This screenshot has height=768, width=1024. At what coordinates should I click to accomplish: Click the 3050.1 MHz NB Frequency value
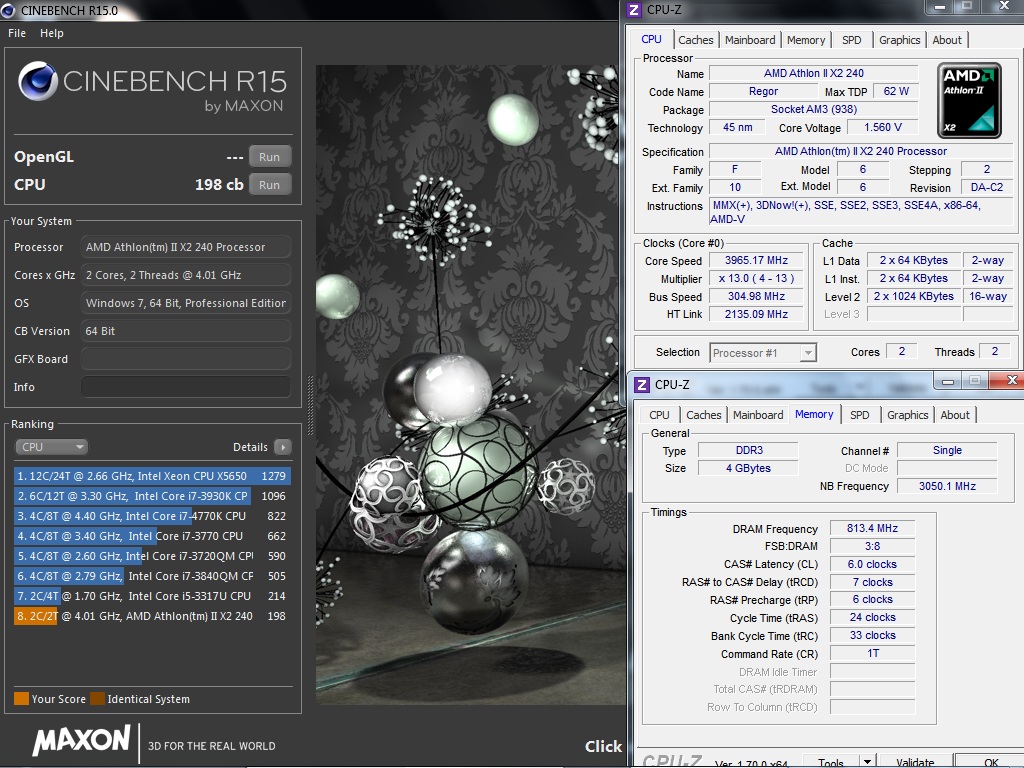tap(947, 486)
